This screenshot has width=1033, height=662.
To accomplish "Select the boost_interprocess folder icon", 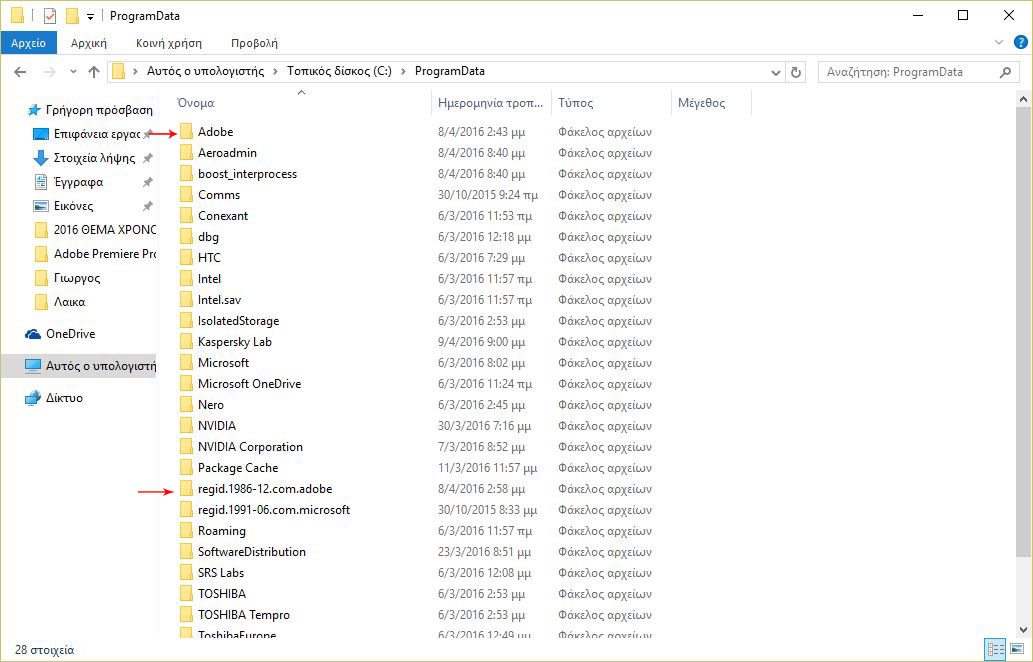I will pyautogui.click(x=186, y=174).
